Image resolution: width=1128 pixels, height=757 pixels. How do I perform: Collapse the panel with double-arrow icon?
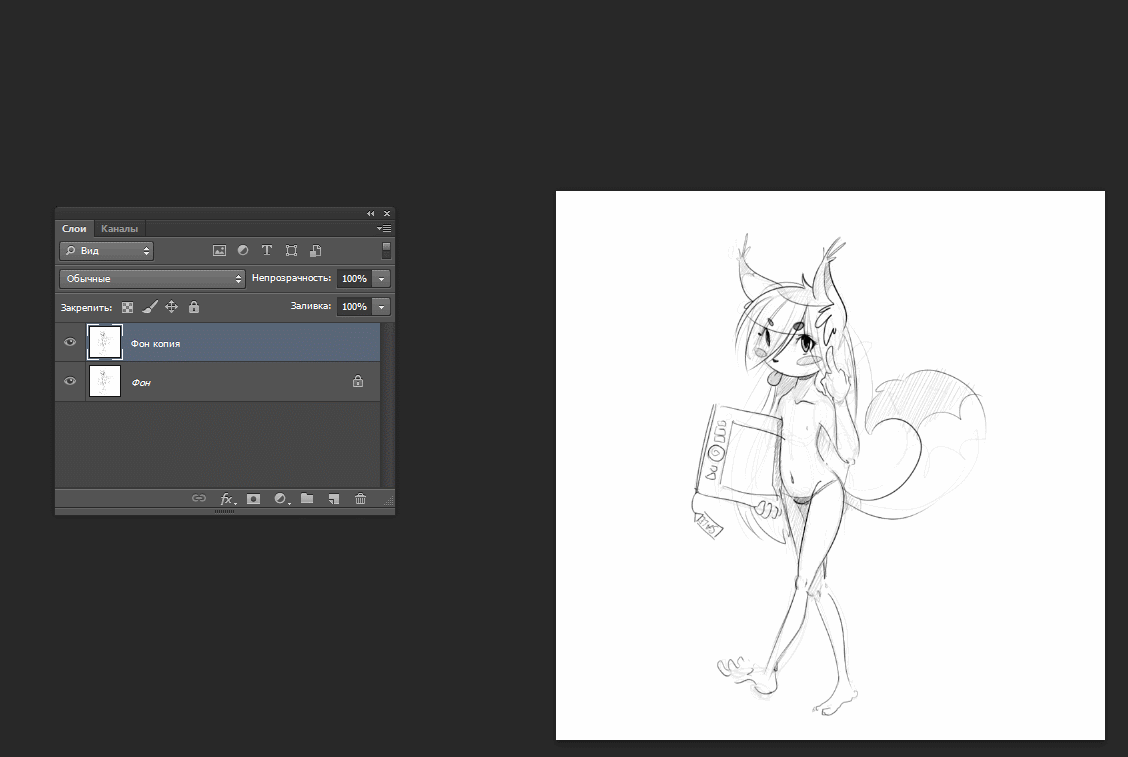[370, 214]
